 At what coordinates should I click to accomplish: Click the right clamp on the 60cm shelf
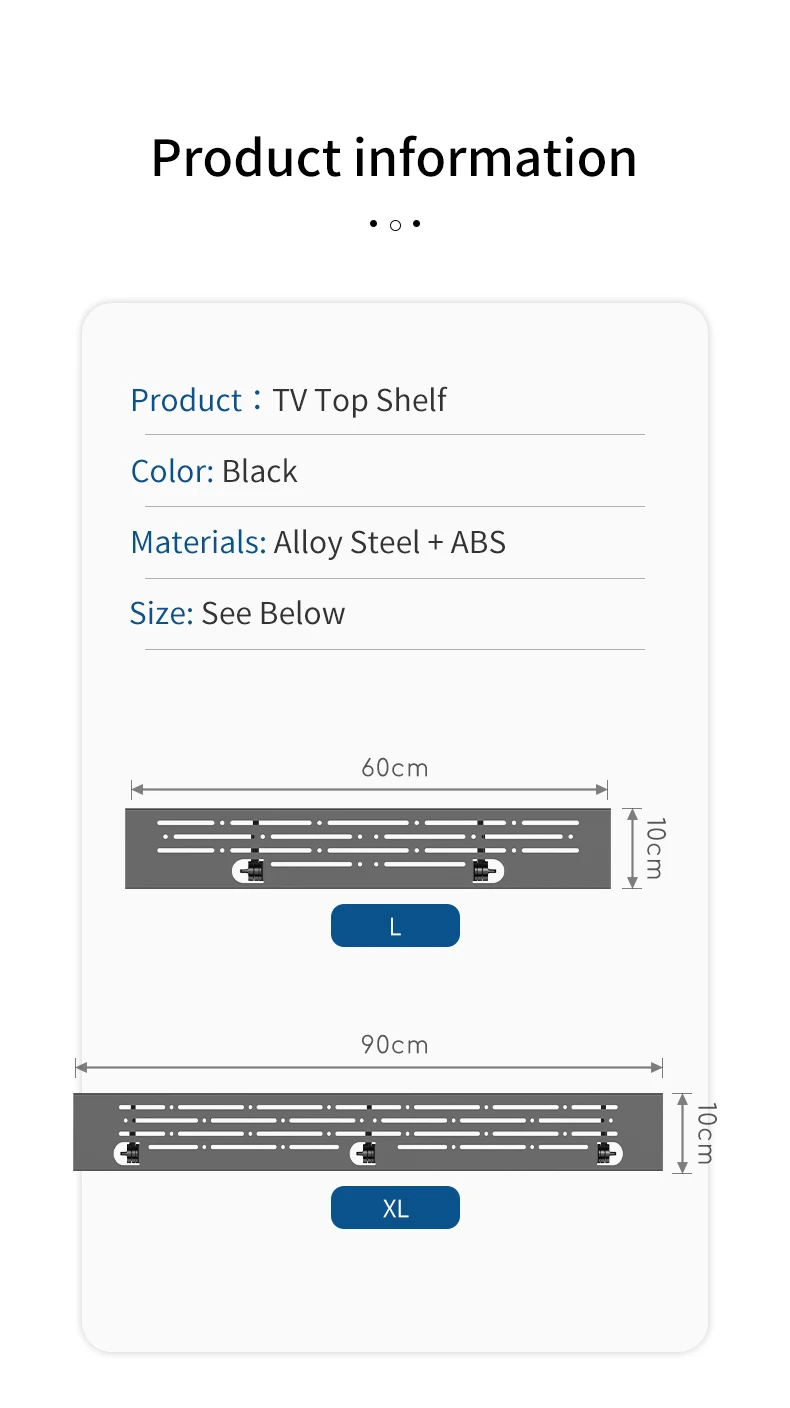481,871
